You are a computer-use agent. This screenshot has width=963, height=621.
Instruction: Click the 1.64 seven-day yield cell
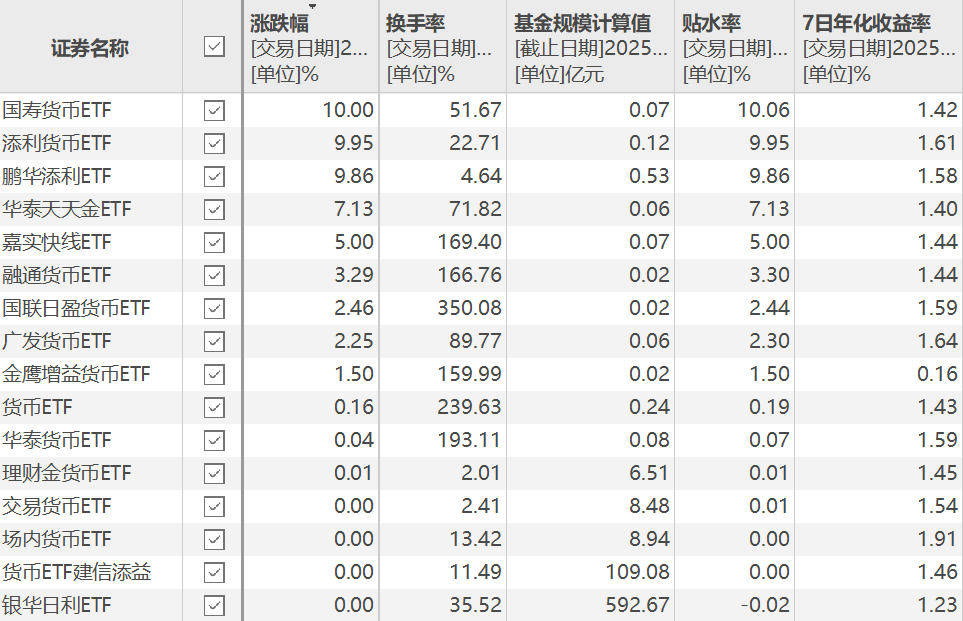point(879,342)
